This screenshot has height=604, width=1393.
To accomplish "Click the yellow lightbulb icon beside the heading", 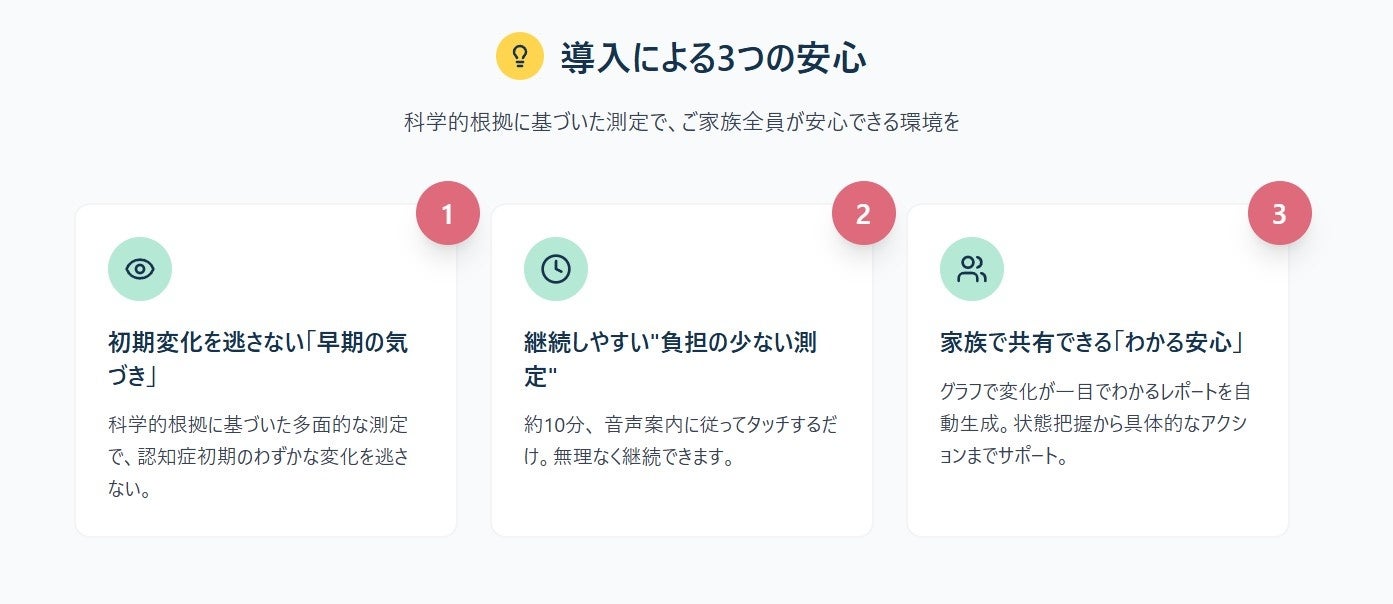I will (x=519, y=56).
